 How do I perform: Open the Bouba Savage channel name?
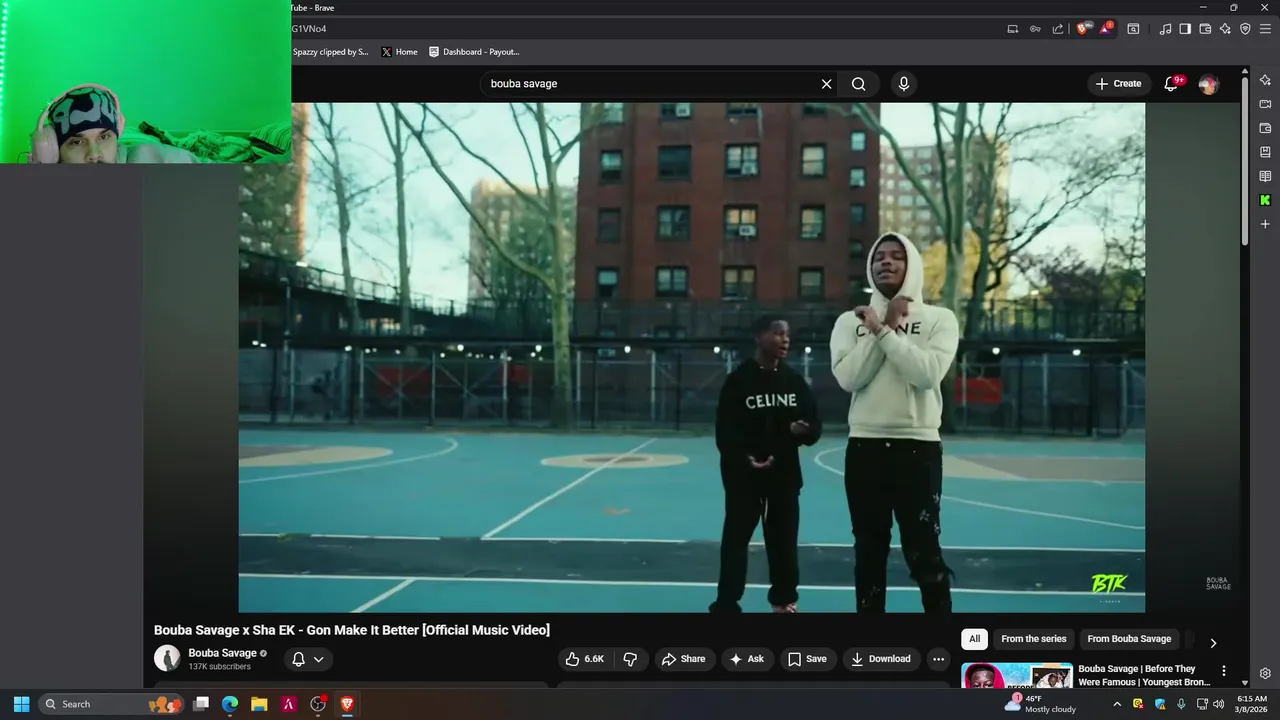[222, 653]
